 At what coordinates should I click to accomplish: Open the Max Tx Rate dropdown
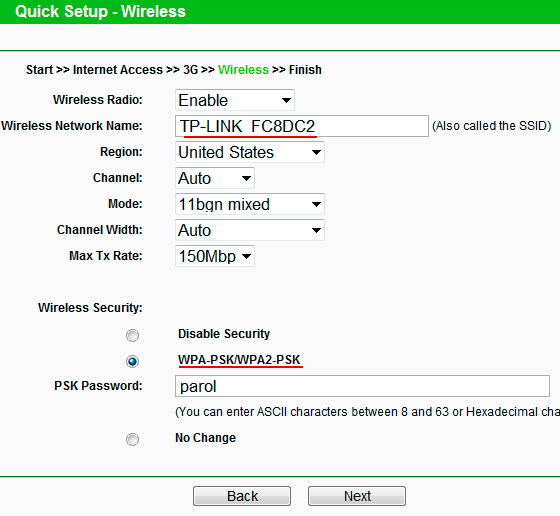[215, 256]
